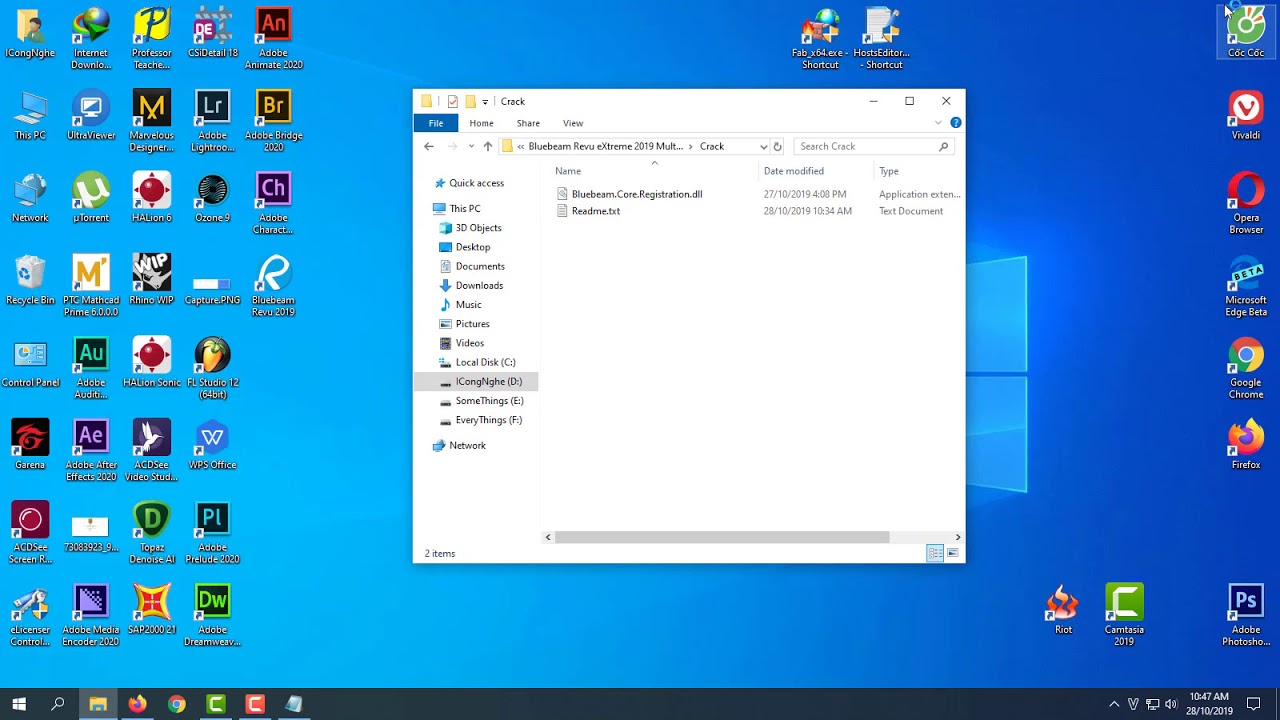The image size is (1280, 720).
Task: Launch Marvelous Designer desktop icon
Action: coord(151,121)
